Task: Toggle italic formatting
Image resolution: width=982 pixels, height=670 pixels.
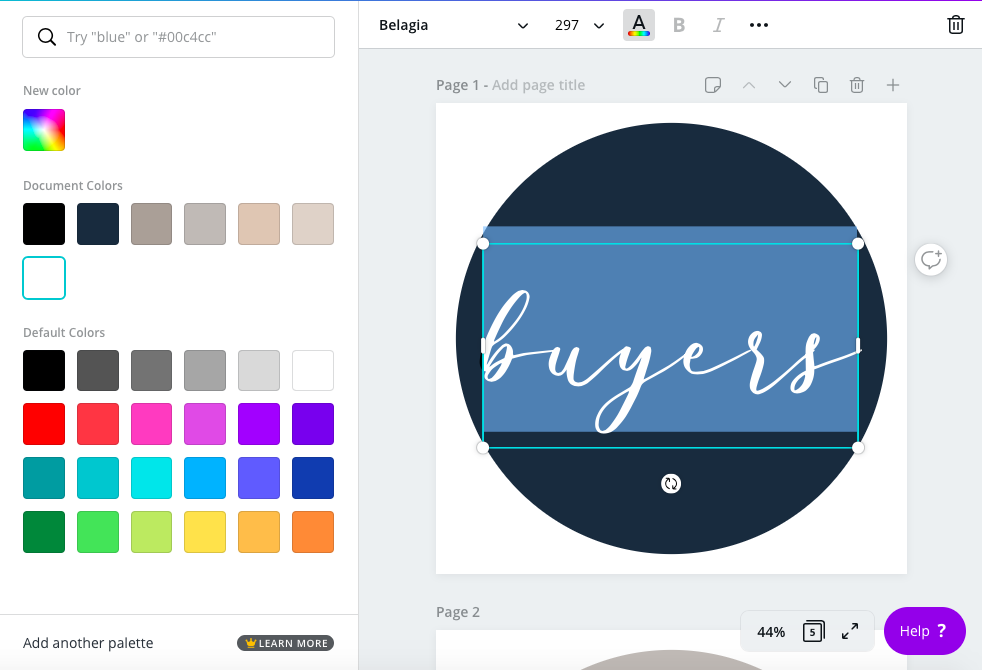Action: click(718, 25)
